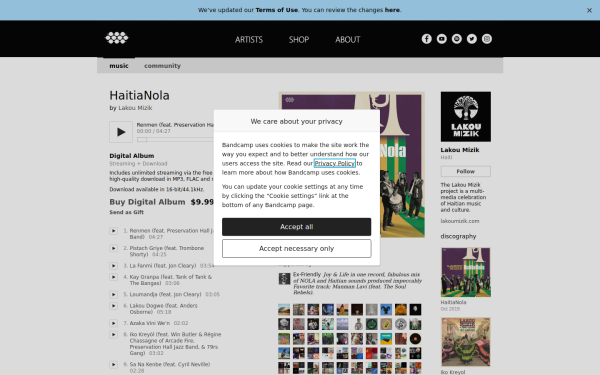Open the Lakou Mizik name link in the sidebar
This screenshot has width=600, height=375.
click(x=460, y=150)
